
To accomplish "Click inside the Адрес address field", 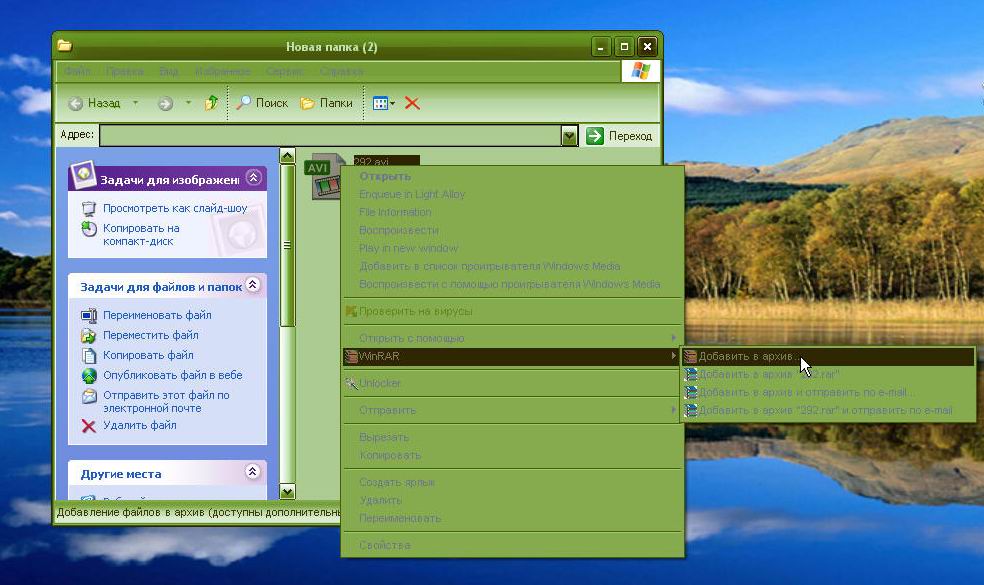I will point(330,136).
